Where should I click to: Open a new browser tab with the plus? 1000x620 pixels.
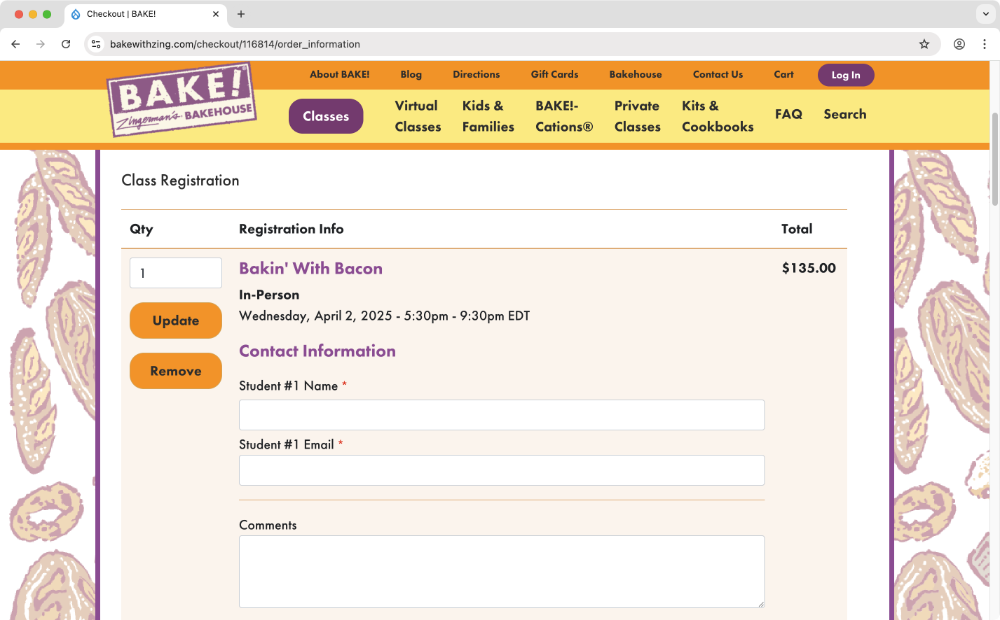click(x=241, y=14)
